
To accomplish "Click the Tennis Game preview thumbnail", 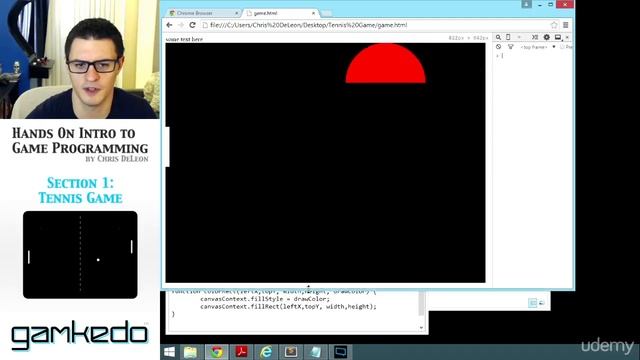I will 80,255.
